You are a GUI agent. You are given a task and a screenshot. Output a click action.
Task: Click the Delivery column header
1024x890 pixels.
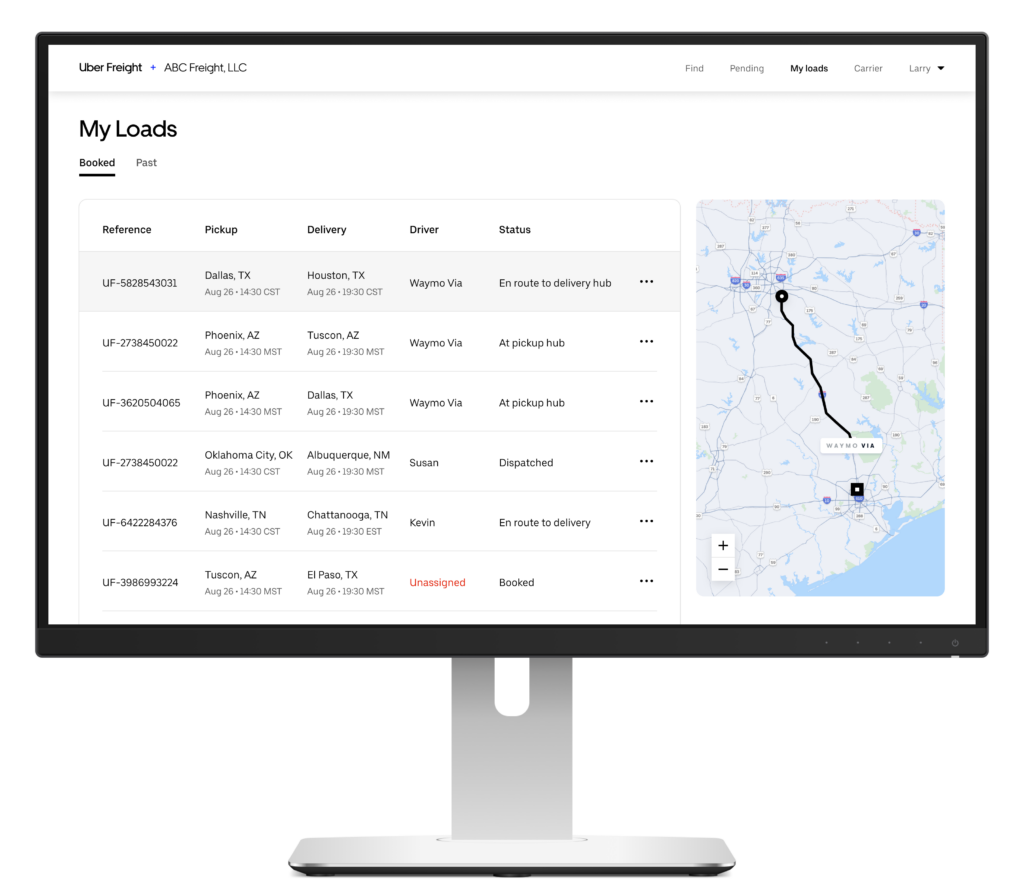click(x=327, y=230)
